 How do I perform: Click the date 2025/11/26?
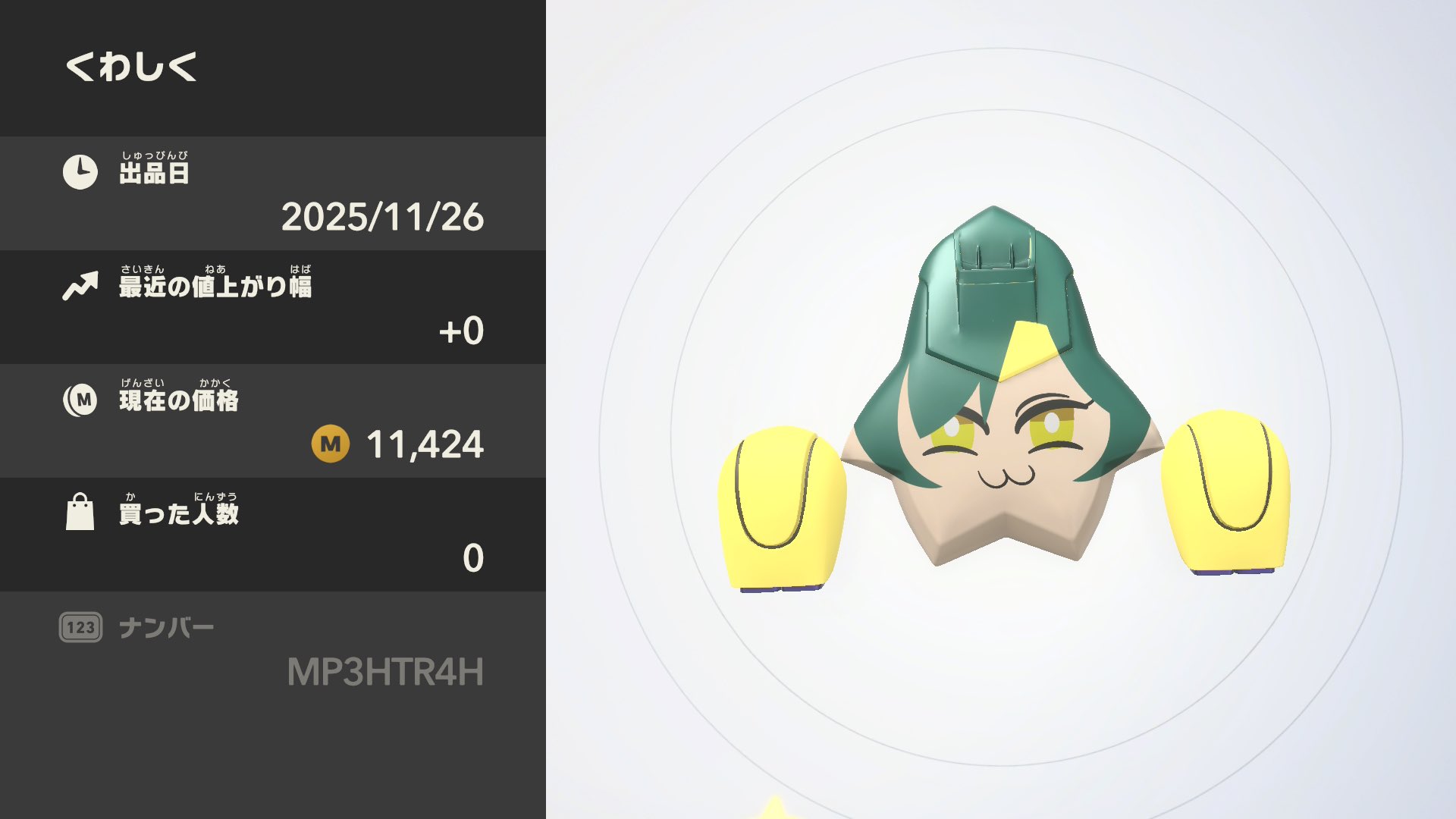382,217
